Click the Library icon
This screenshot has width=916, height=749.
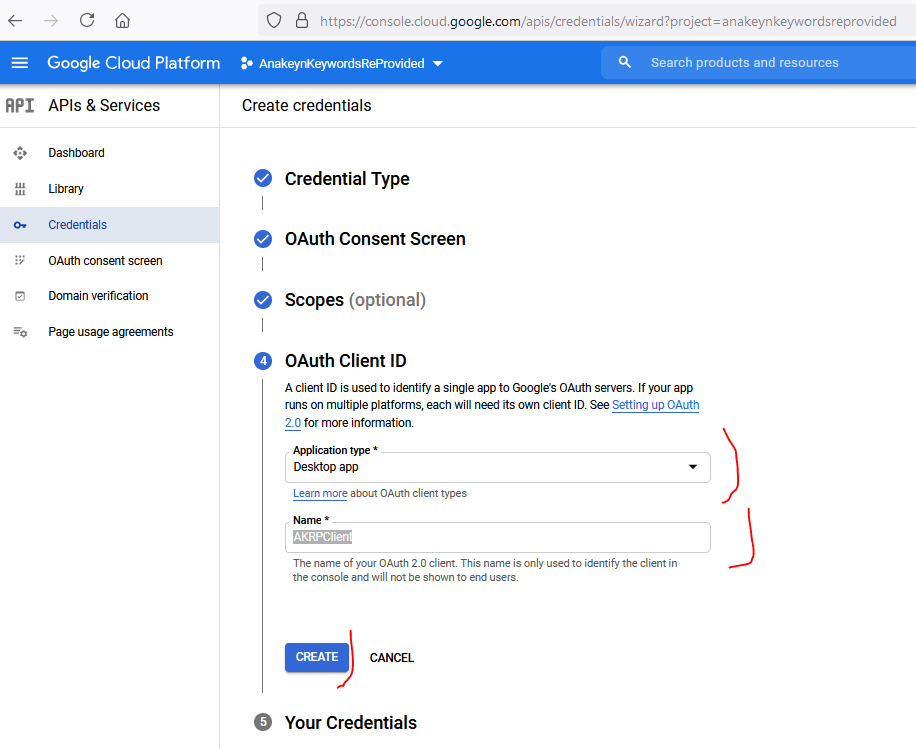[x=20, y=189]
